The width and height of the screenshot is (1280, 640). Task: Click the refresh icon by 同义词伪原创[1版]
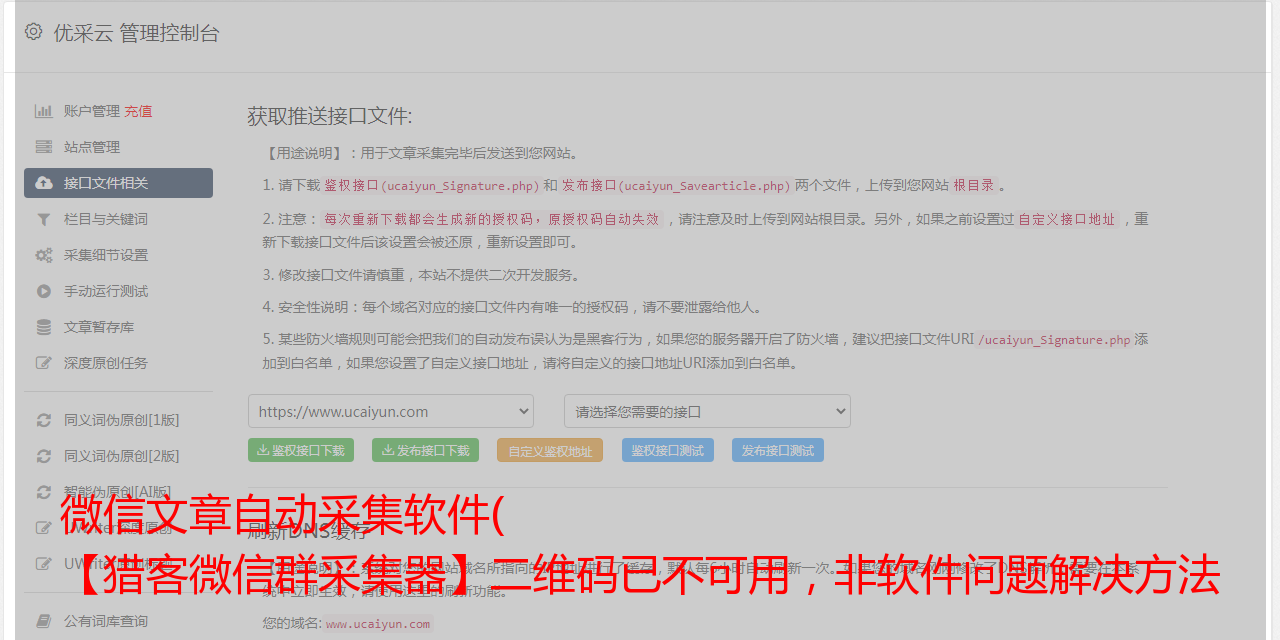(x=44, y=420)
